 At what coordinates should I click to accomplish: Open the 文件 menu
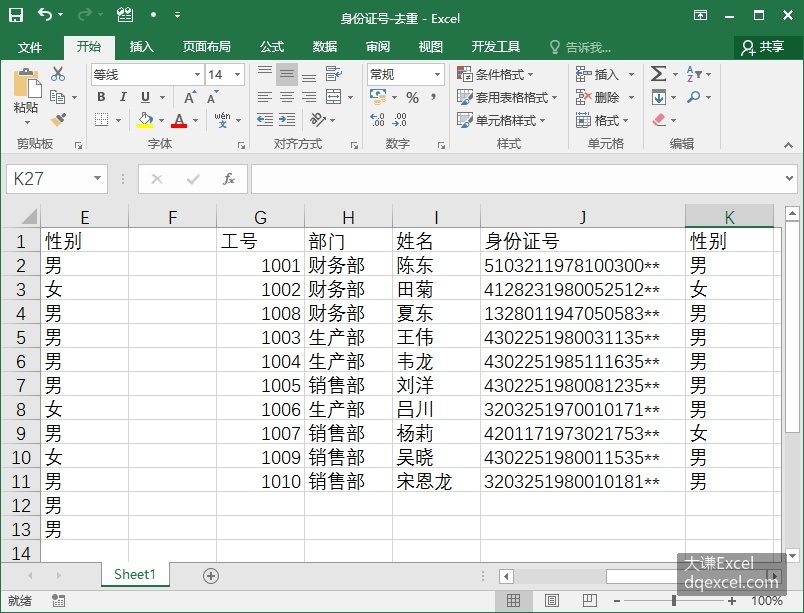click(30, 47)
